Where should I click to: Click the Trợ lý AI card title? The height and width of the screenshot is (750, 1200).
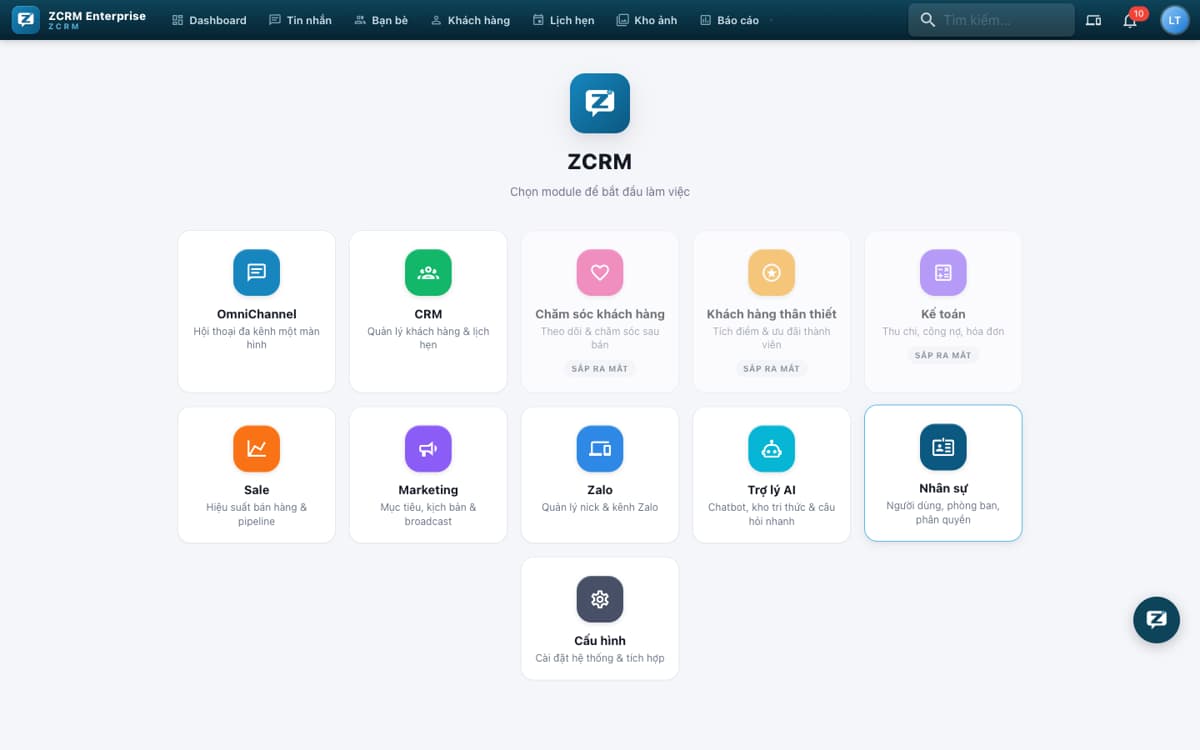(771, 490)
